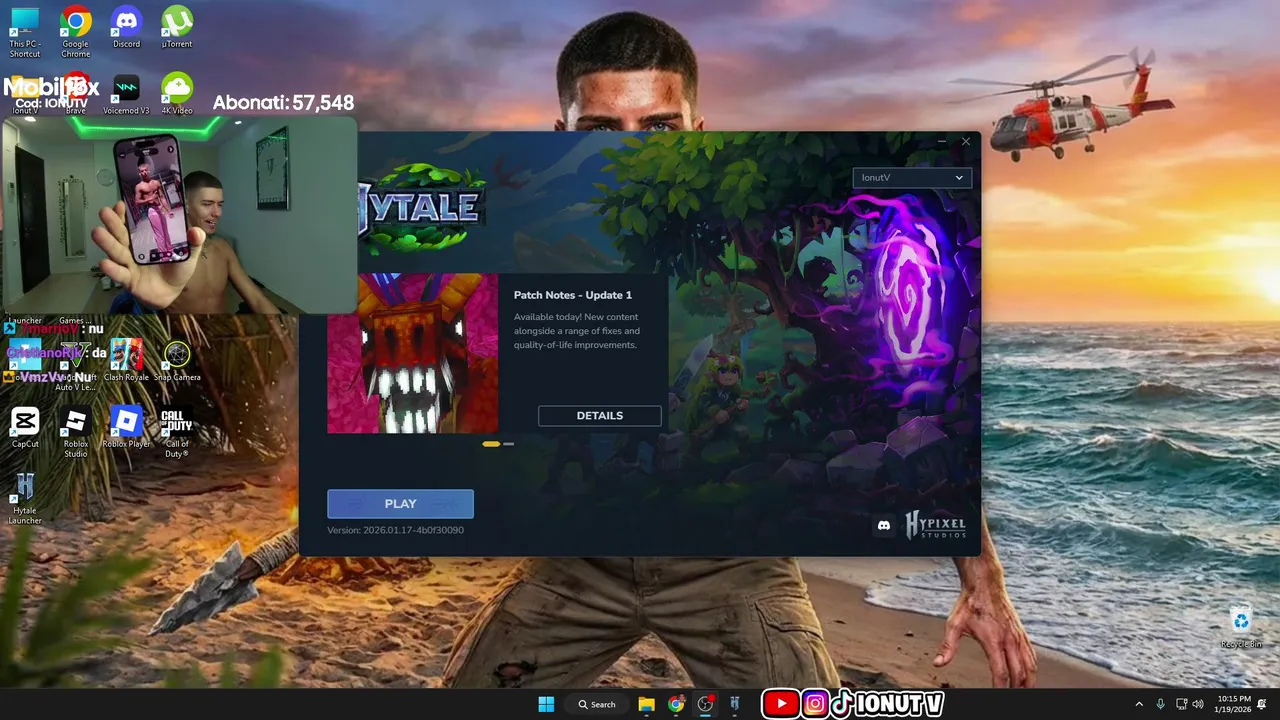Click the launcher version number text
The image size is (1280, 720).
click(395, 530)
